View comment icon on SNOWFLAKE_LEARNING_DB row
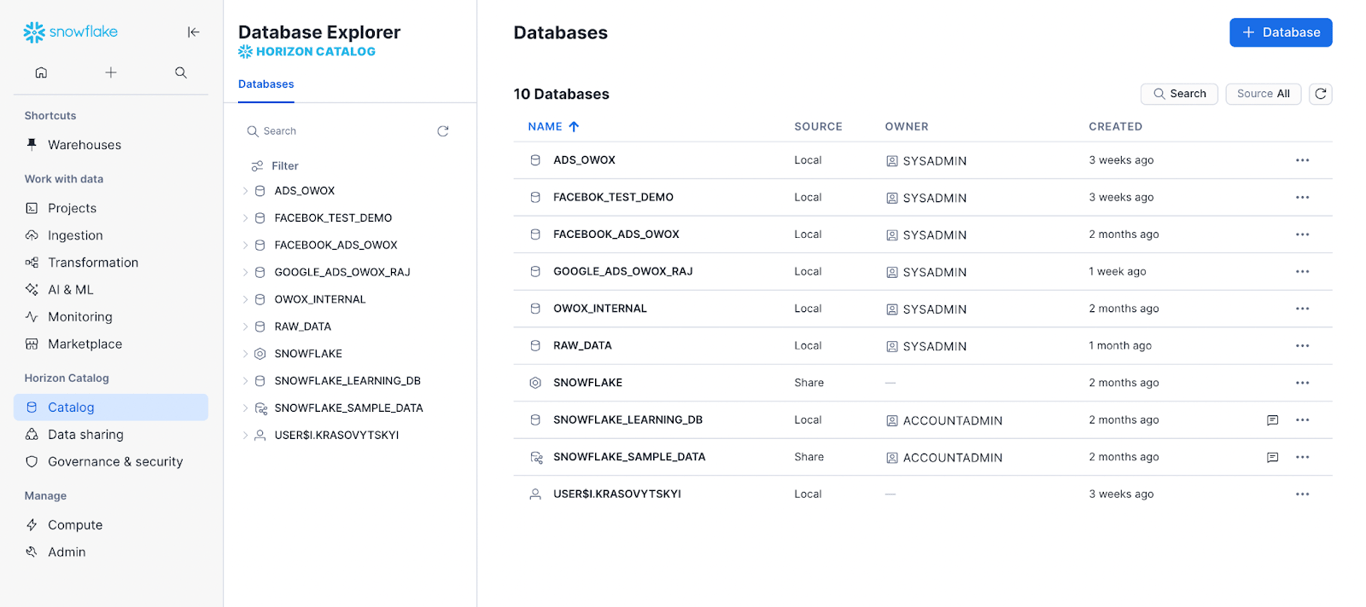The image size is (1366, 607). tap(1272, 420)
